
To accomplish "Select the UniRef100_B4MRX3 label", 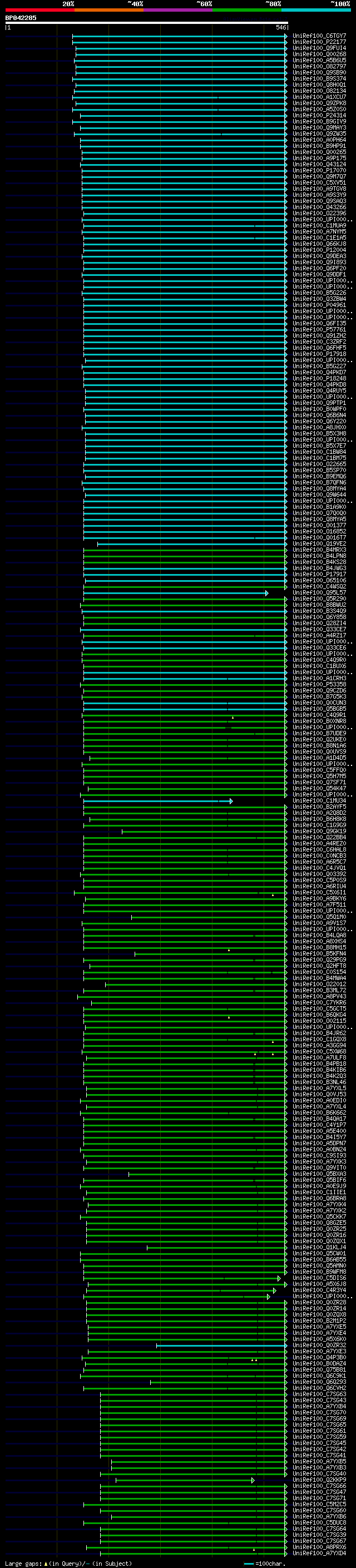I will click(319, 550).
